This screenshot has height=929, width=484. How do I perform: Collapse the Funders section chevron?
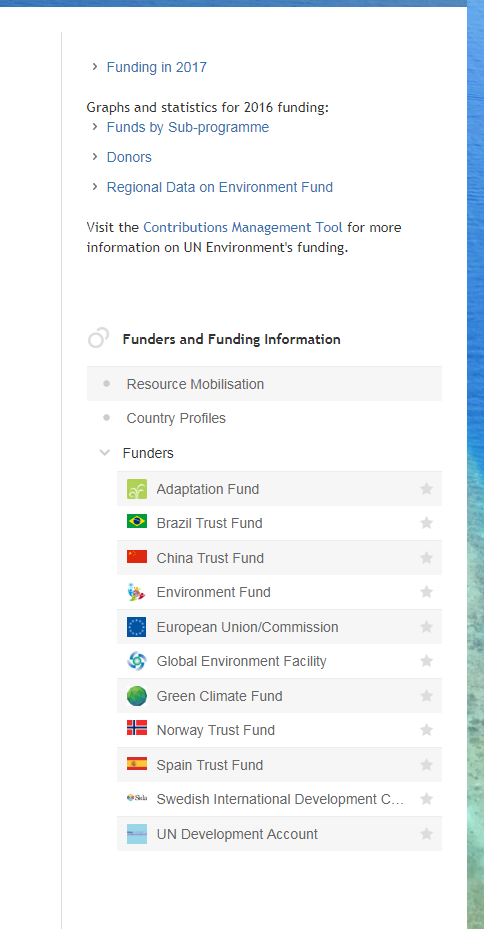tap(105, 453)
